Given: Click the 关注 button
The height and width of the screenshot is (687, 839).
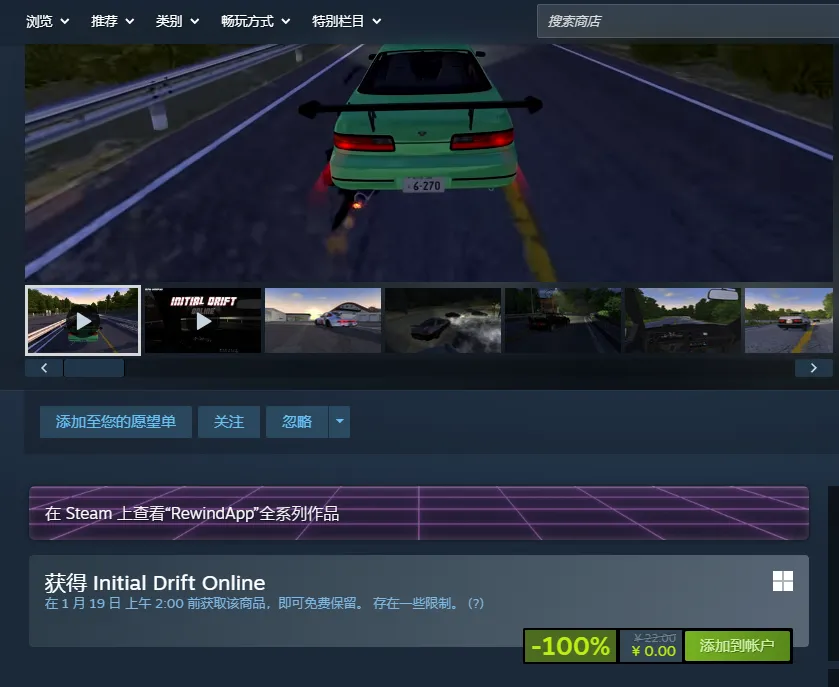Looking at the screenshot, I should tap(229, 422).
